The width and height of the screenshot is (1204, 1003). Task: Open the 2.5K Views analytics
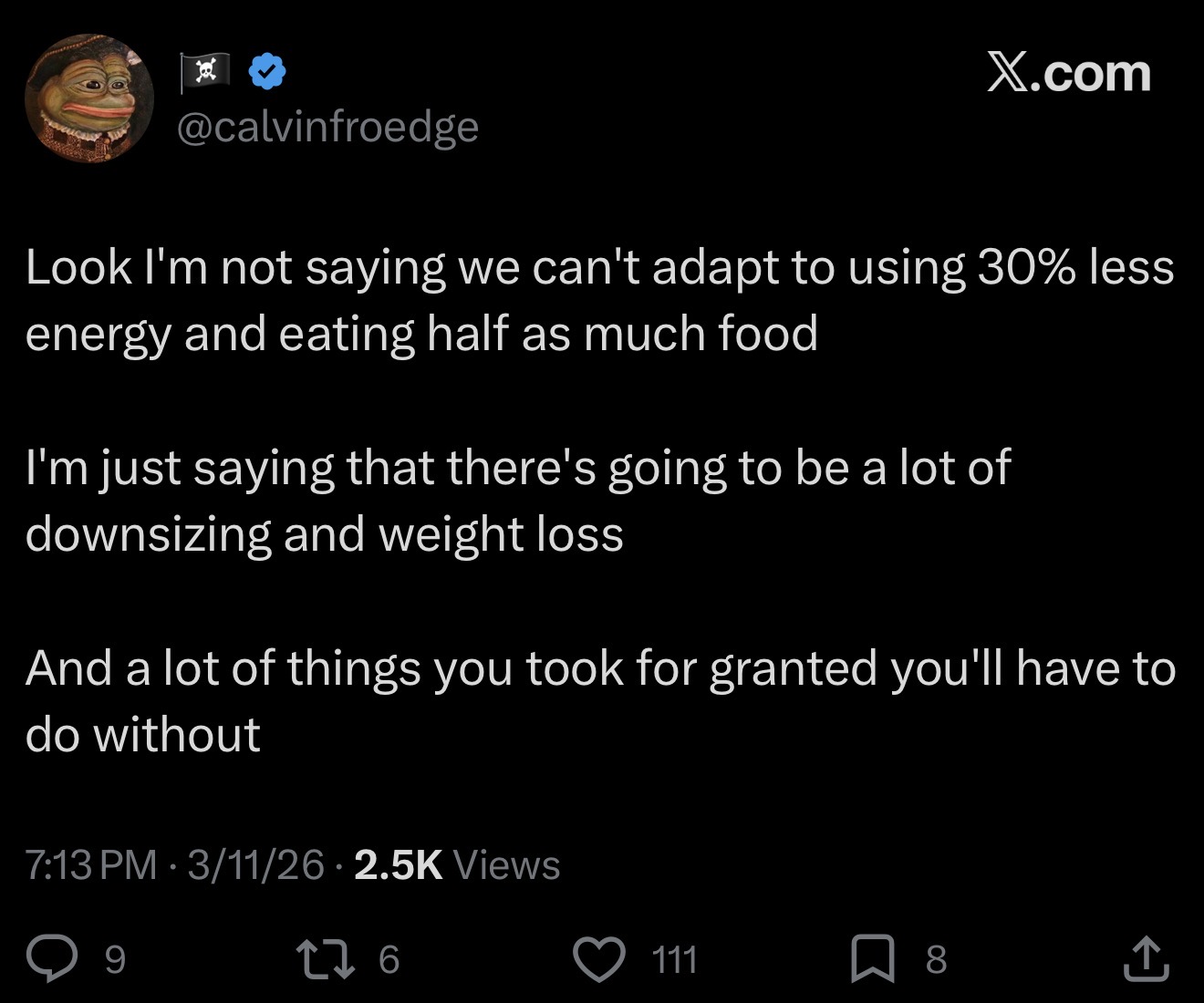pyautogui.click(x=457, y=864)
